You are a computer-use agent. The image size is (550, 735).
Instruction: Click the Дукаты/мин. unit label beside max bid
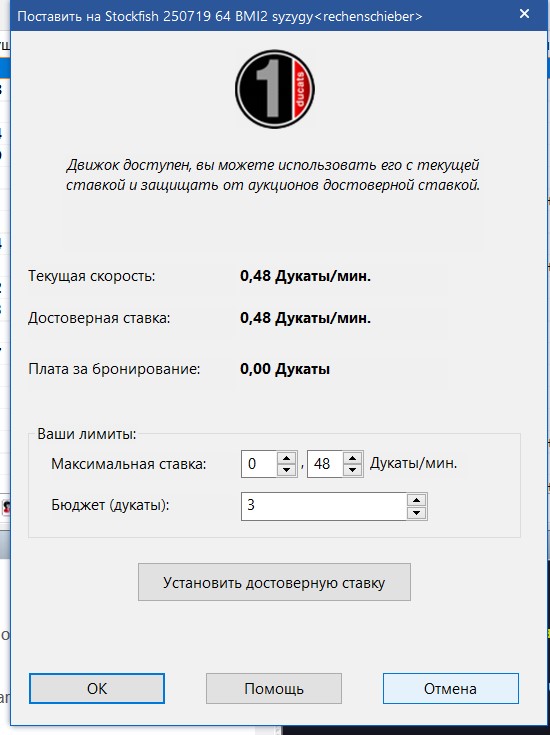414,464
